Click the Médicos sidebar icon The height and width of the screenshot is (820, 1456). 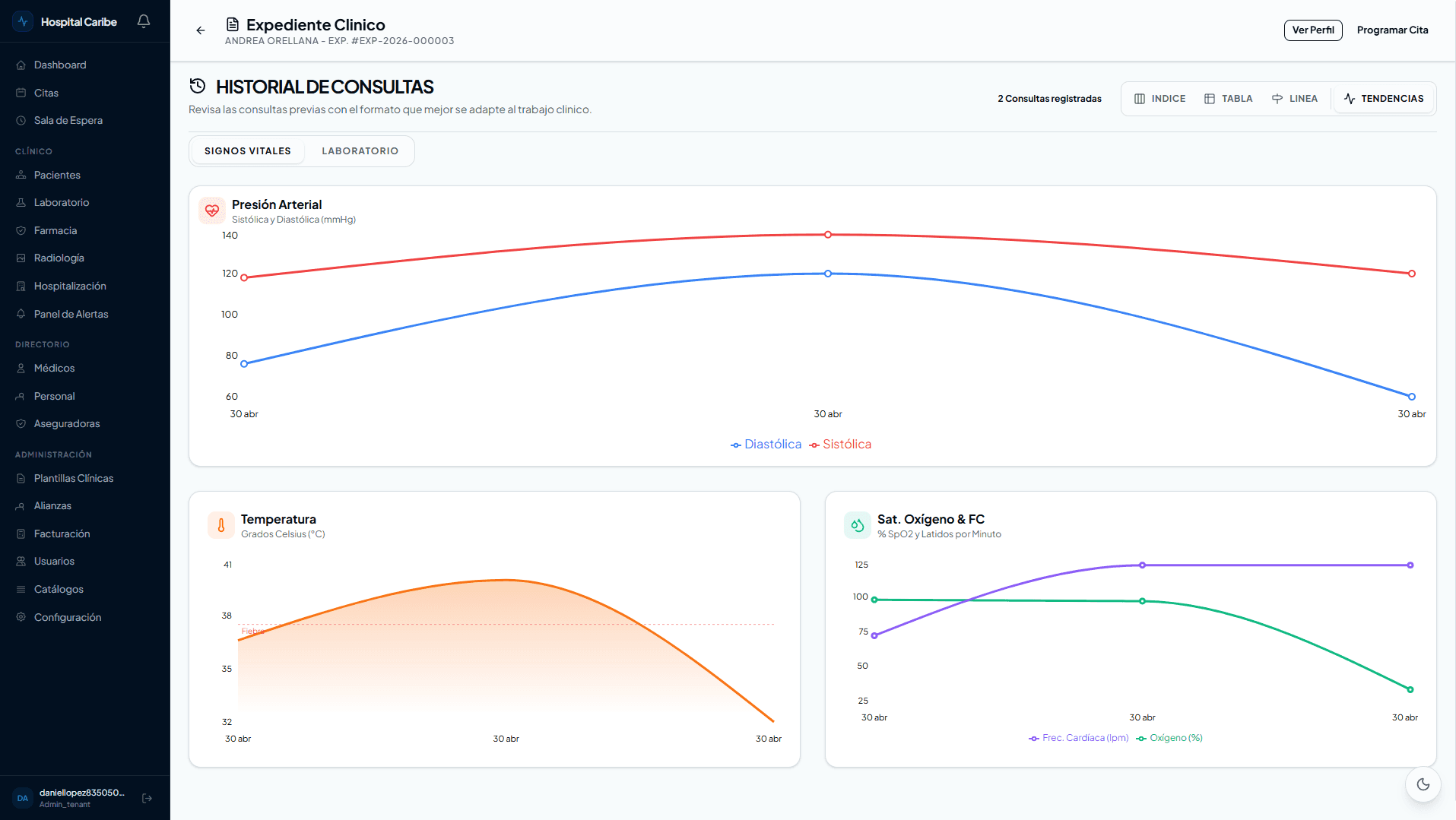[x=21, y=369]
